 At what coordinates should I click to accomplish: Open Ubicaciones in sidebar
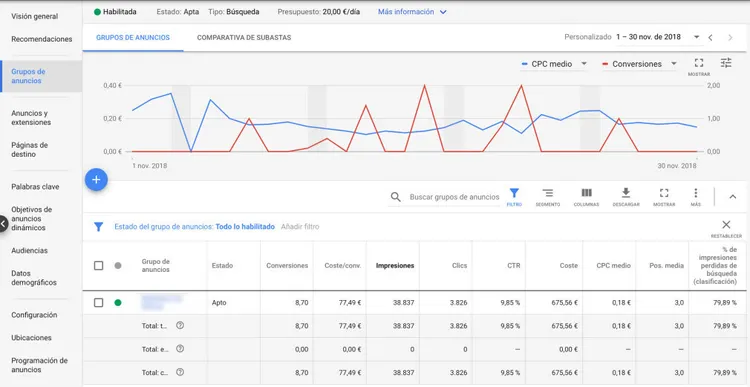tap(31, 338)
